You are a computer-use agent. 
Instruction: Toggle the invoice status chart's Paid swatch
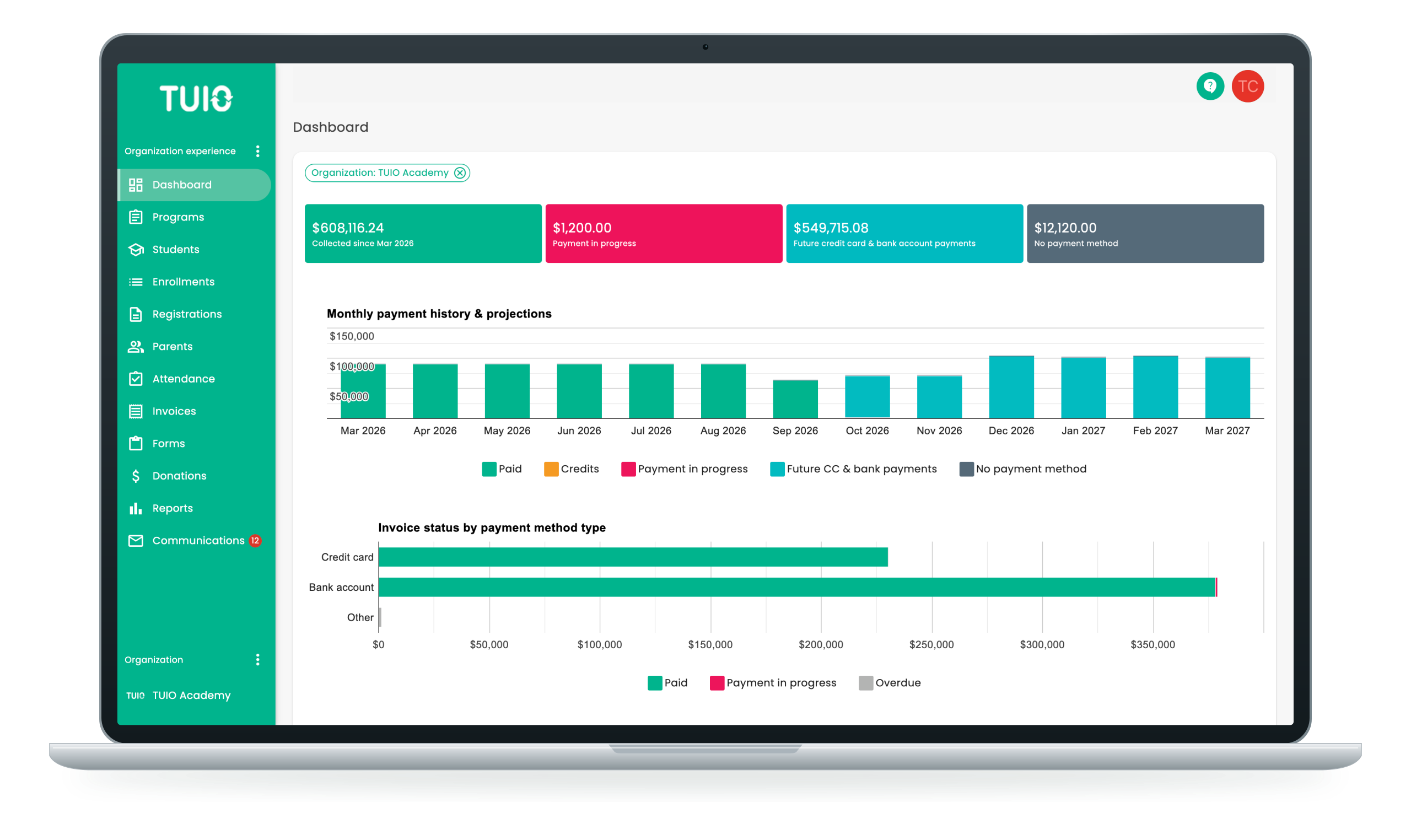[x=655, y=683]
